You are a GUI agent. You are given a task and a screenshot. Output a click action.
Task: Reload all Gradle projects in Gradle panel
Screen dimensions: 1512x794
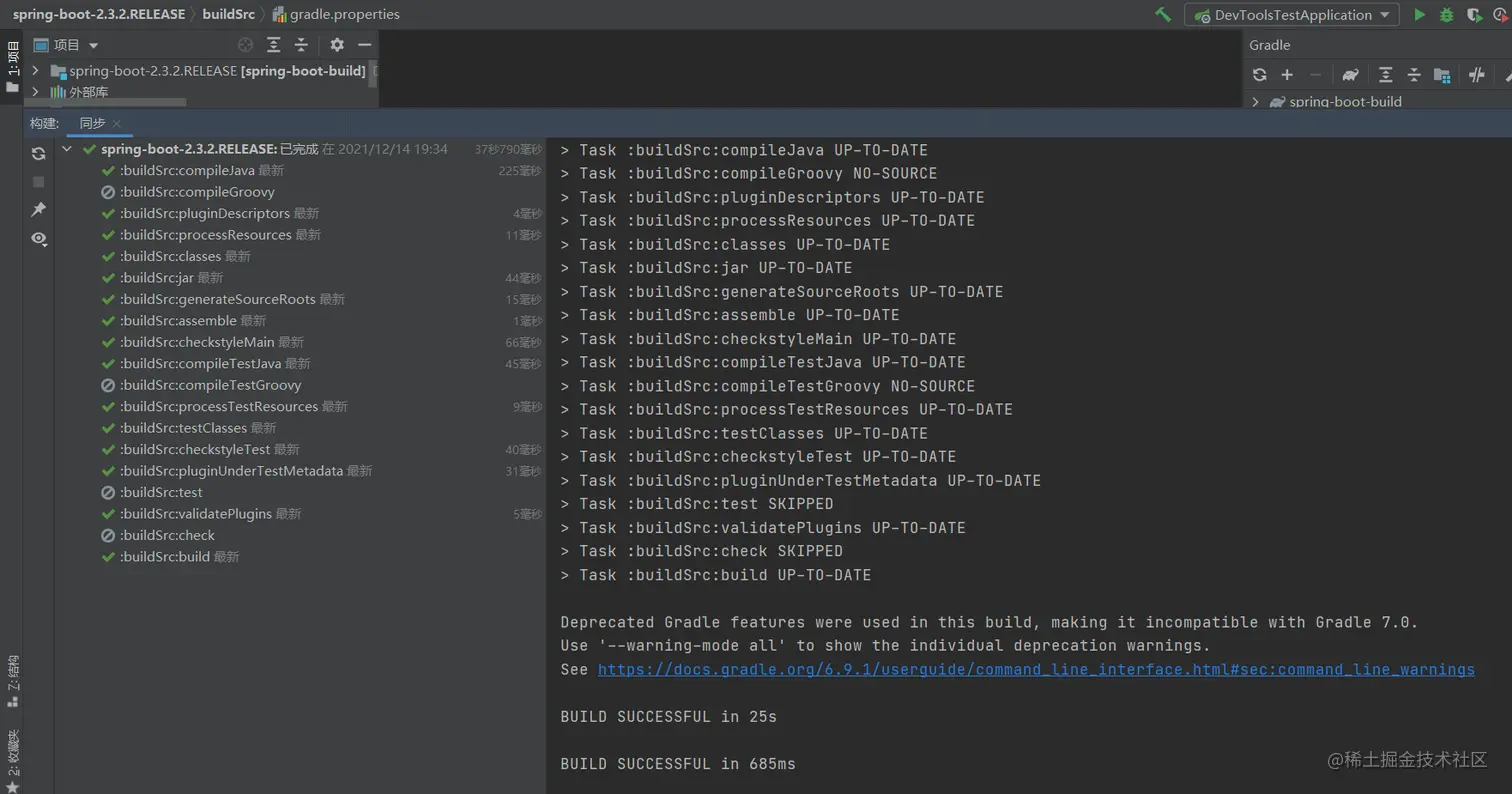click(1259, 75)
